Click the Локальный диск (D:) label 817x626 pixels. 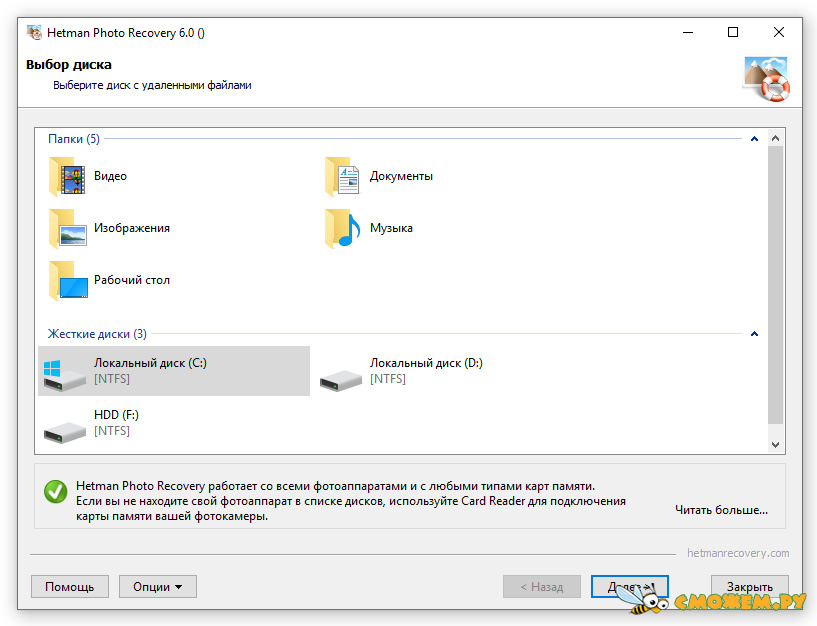(x=426, y=363)
